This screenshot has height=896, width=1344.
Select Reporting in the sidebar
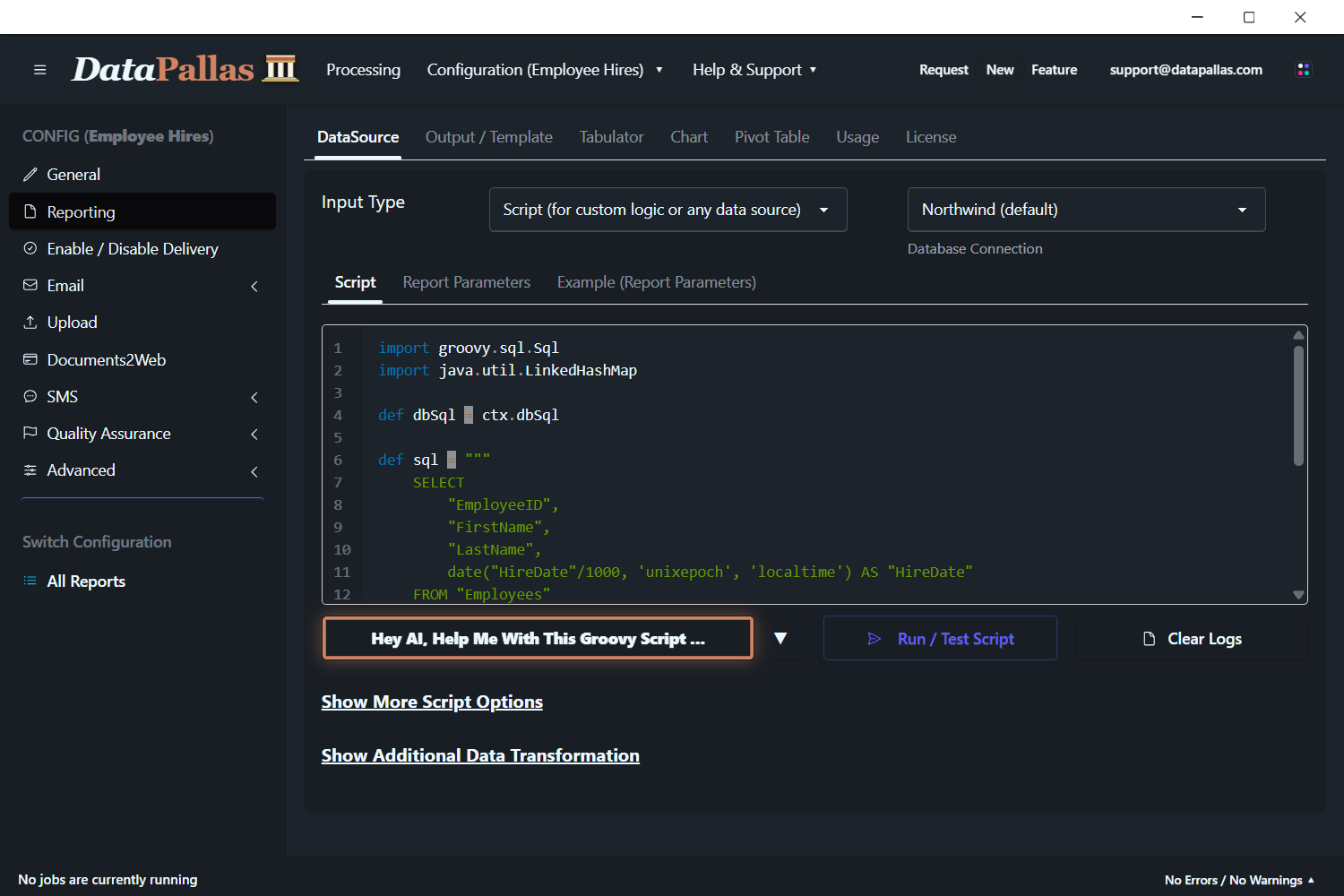[142, 211]
